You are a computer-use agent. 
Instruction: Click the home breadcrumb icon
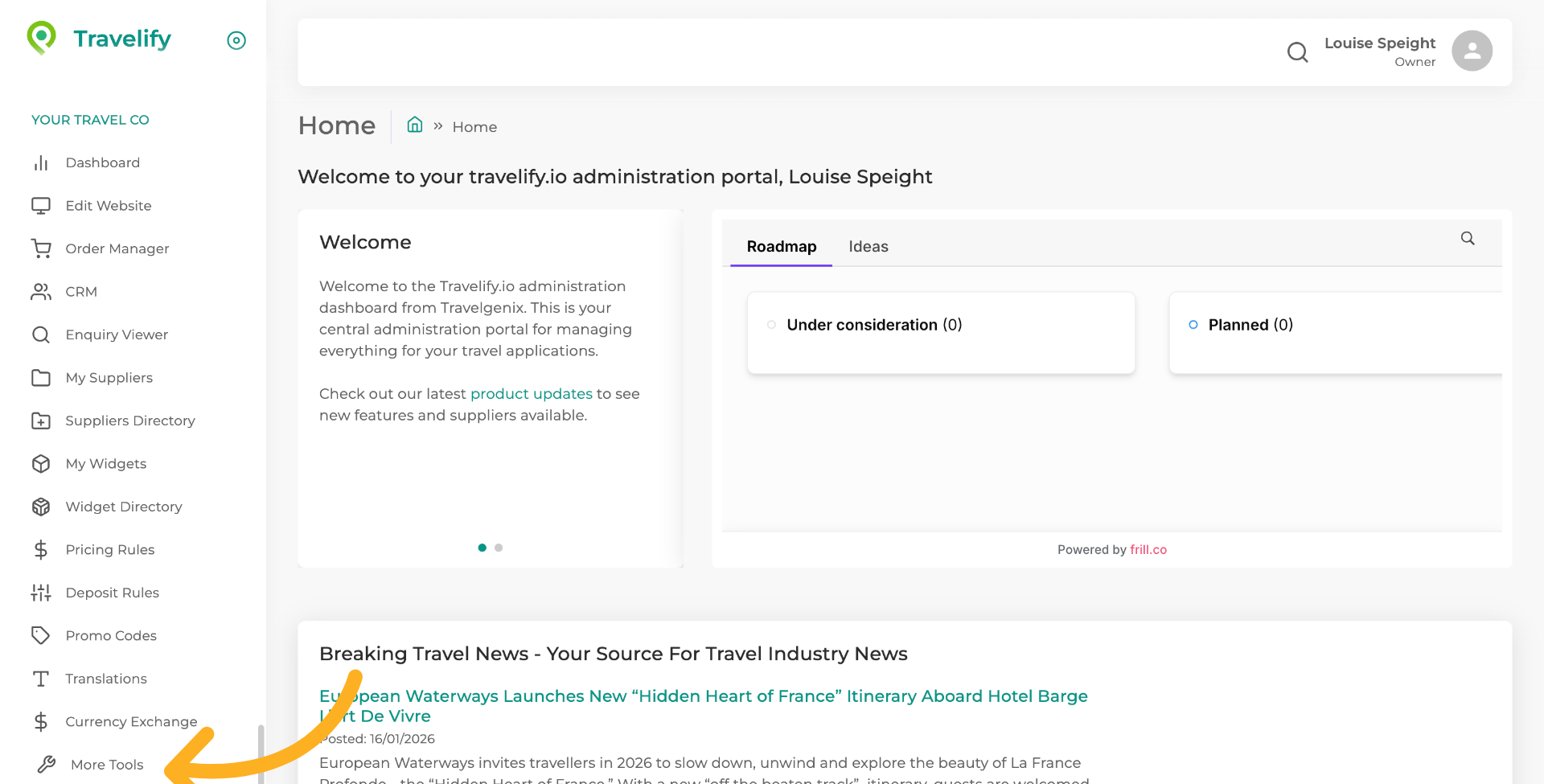(x=415, y=125)
